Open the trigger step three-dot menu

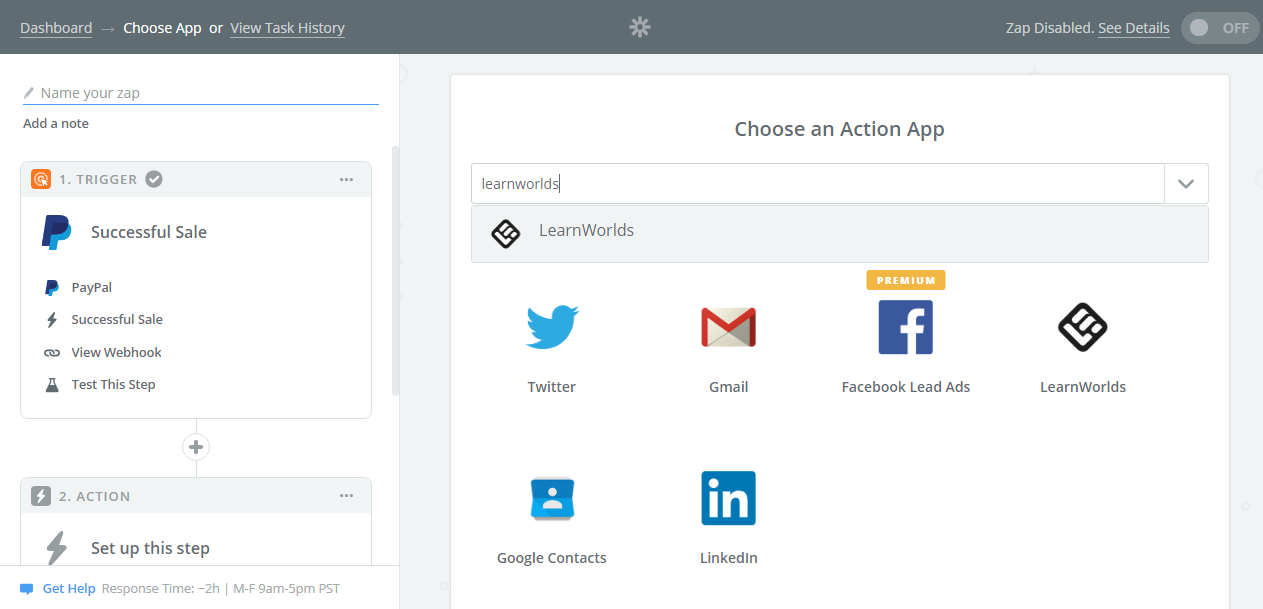point(346,180)
